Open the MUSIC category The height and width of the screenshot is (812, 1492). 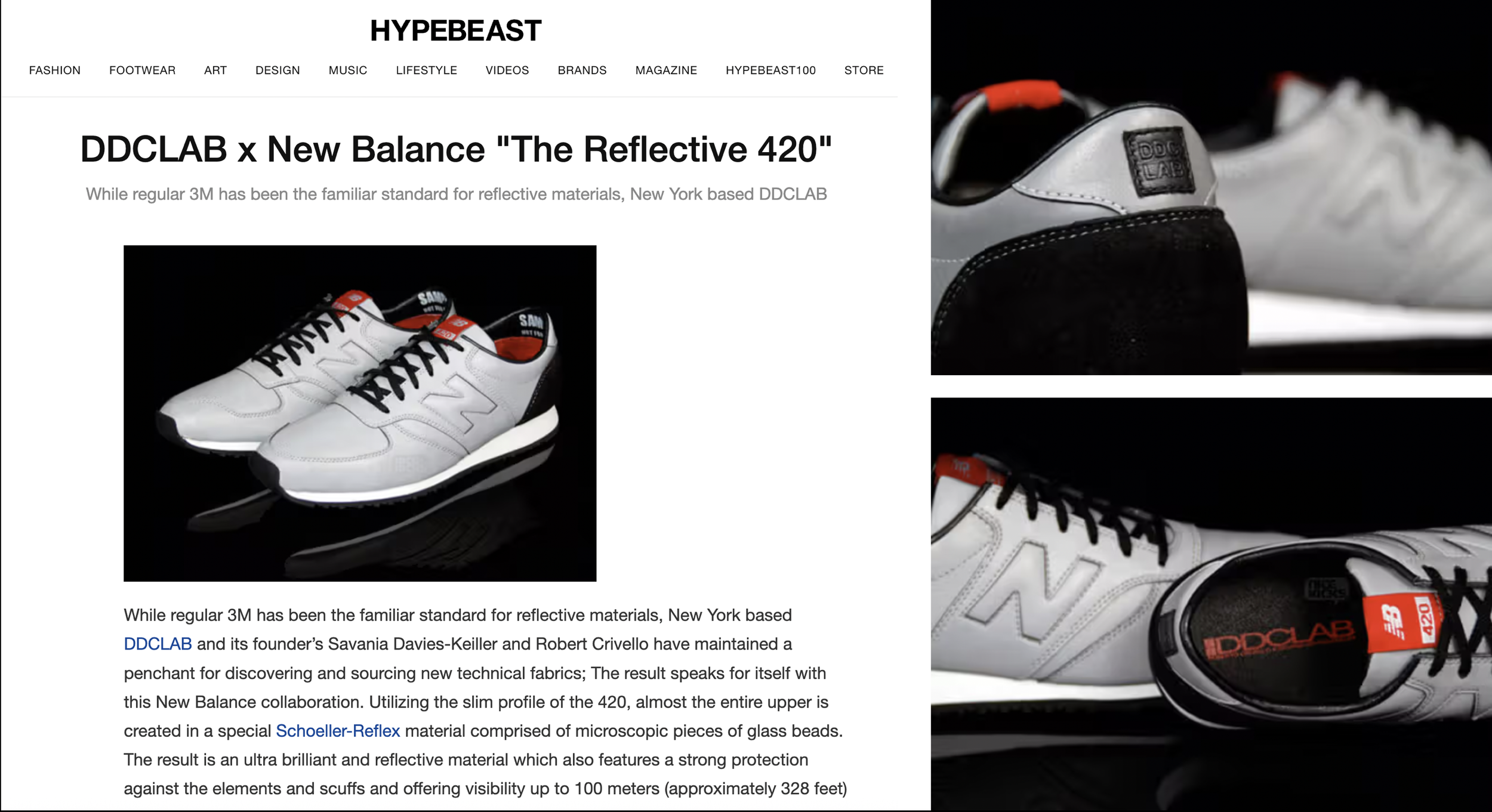[348, 70]
